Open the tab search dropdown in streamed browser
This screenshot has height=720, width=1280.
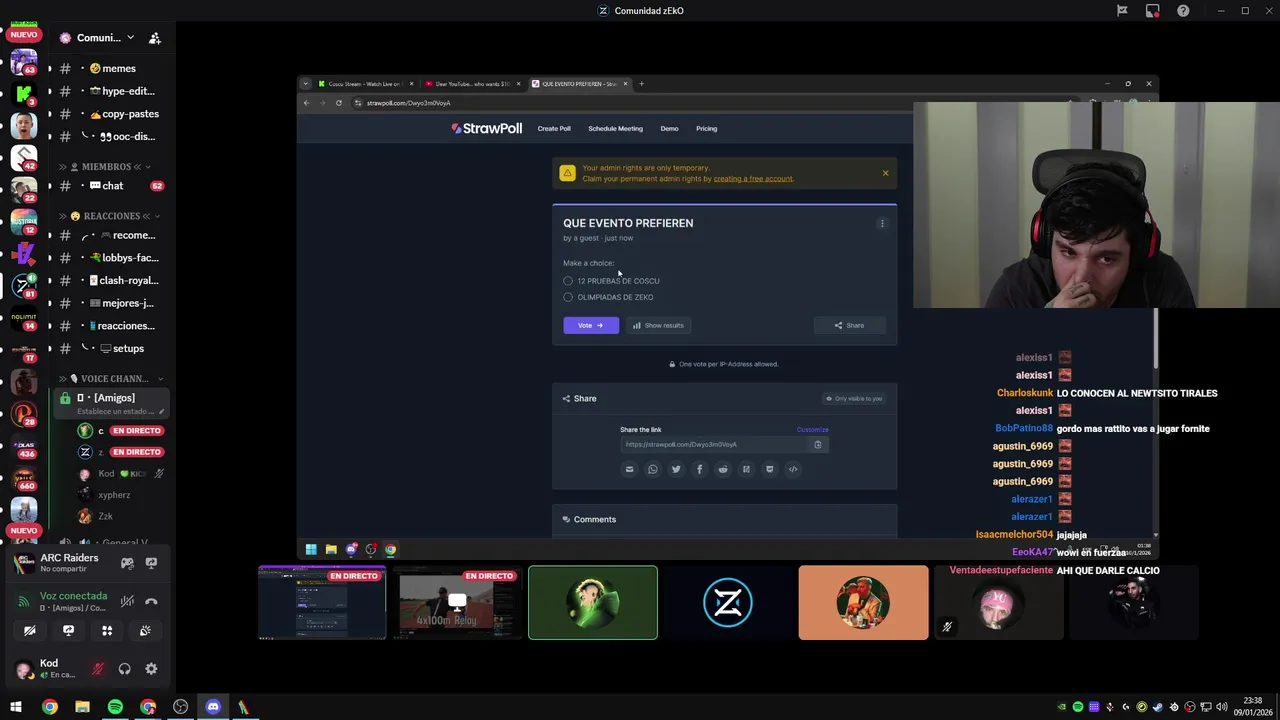306,84
